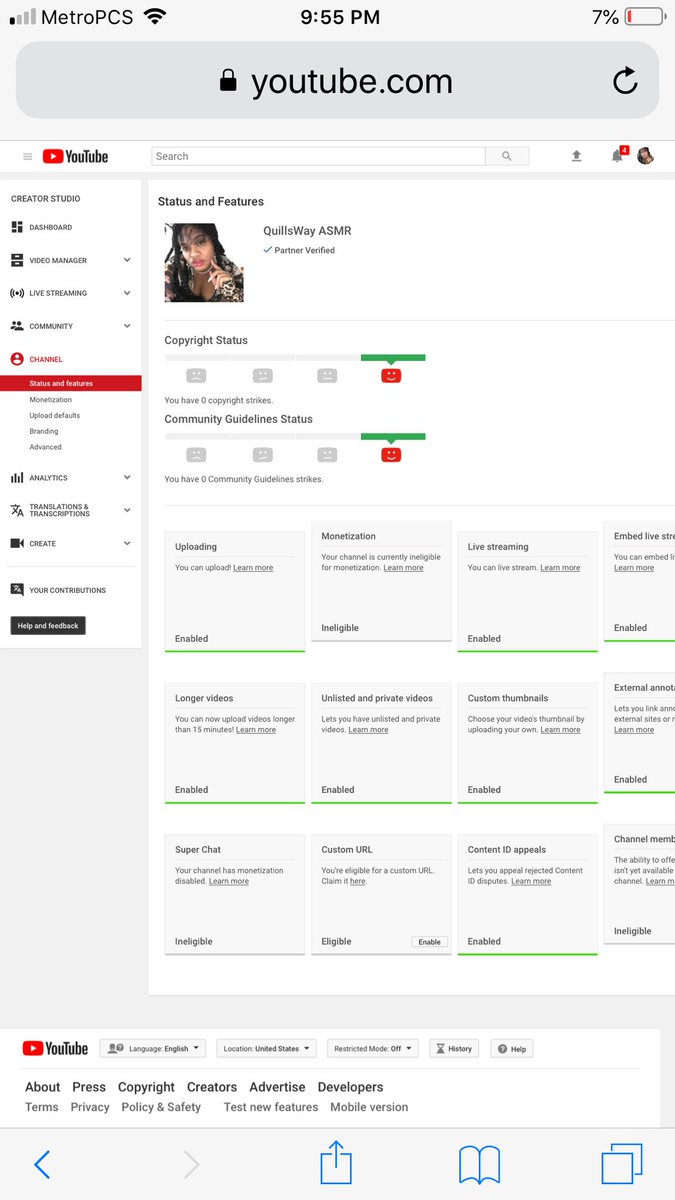Click Learn more on Live streaming card
Image resolution: width=675 pixels, height=1200 pixels.
click(560, 568)
